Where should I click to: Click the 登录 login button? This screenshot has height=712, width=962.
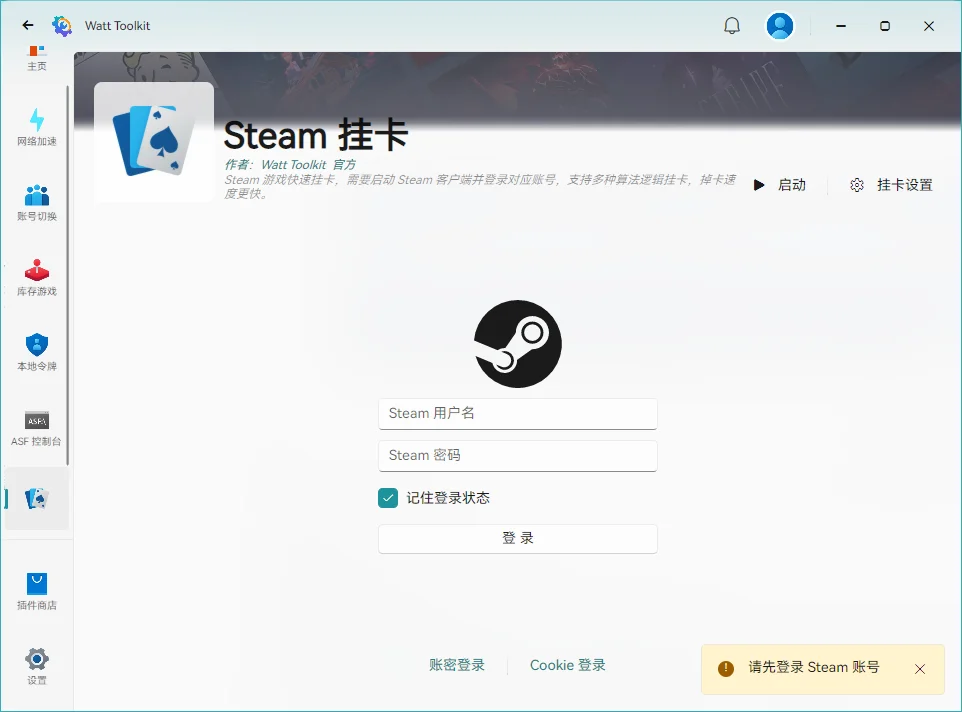coord(518,538)
